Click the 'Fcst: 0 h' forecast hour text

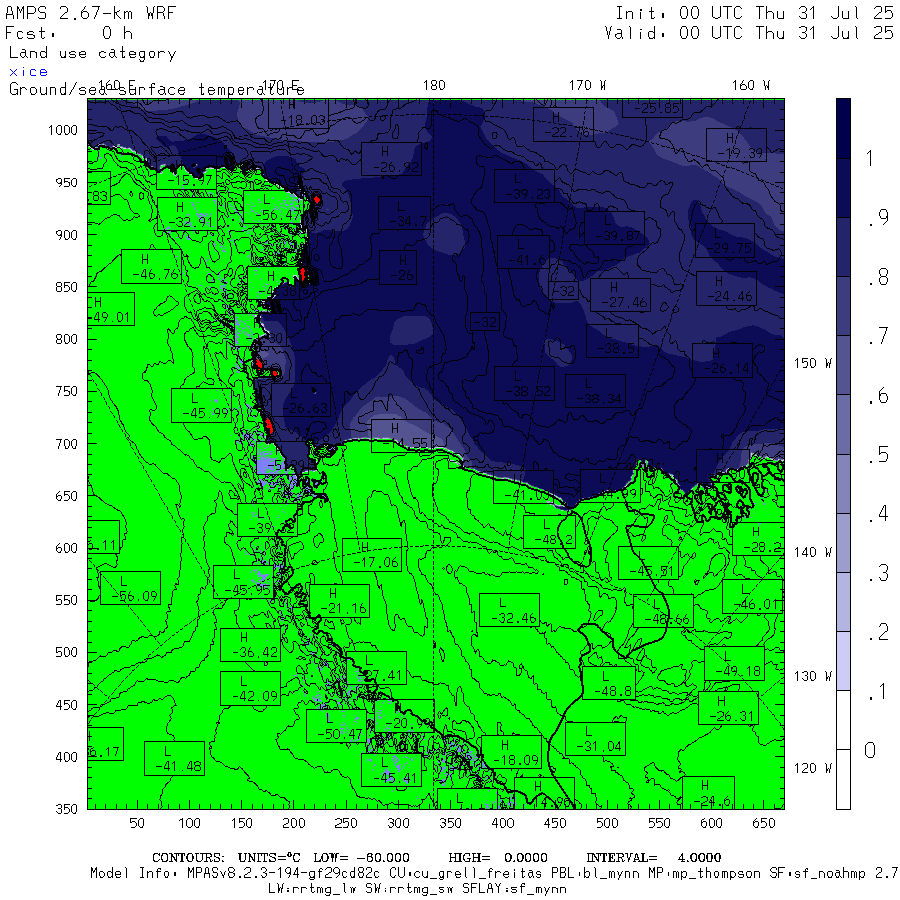pyautogui.click(x=69, y=33)
